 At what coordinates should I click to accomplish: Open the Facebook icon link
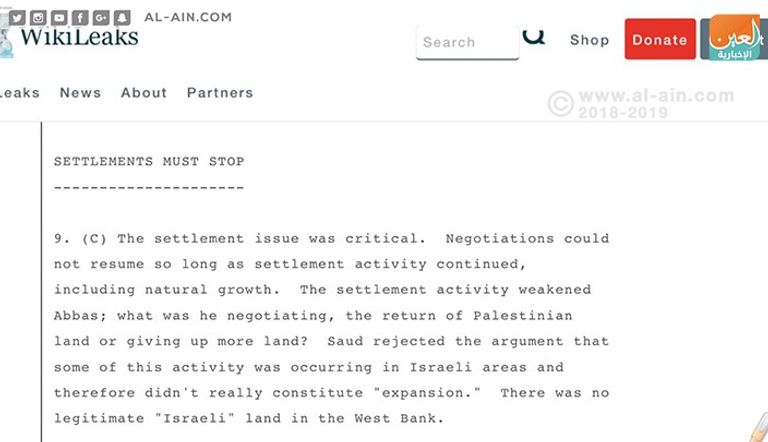pos(81,17)
